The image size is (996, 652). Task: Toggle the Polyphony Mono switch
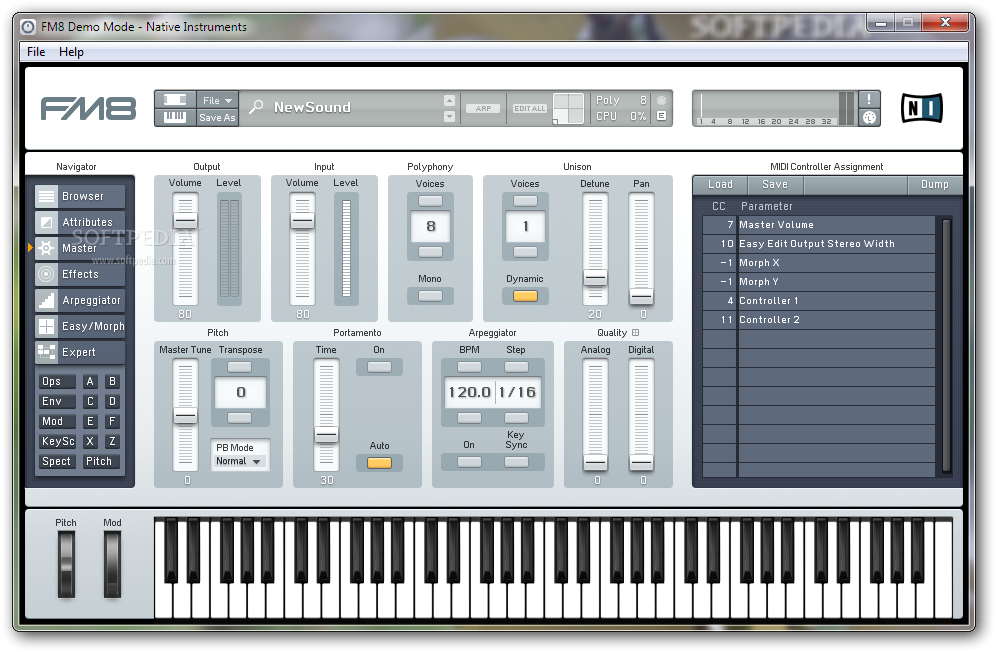coord(430,296)
